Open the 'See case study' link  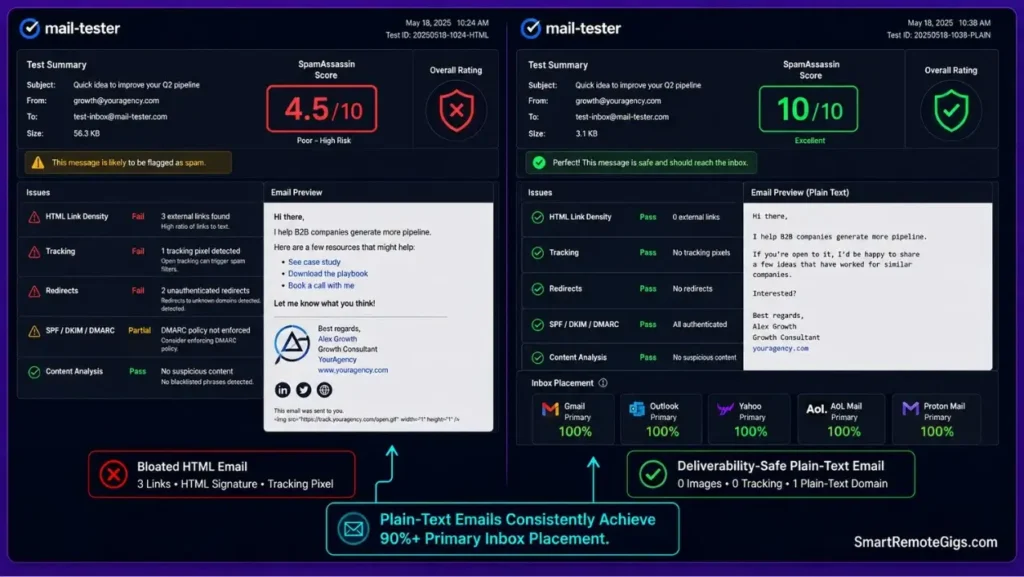point(314,262)
